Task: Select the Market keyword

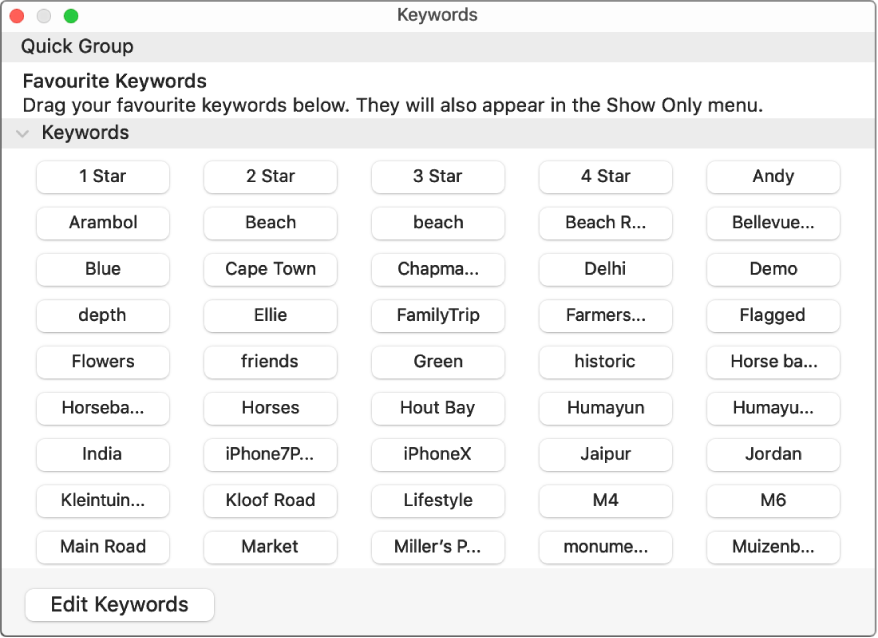Action: pos(270,547)
